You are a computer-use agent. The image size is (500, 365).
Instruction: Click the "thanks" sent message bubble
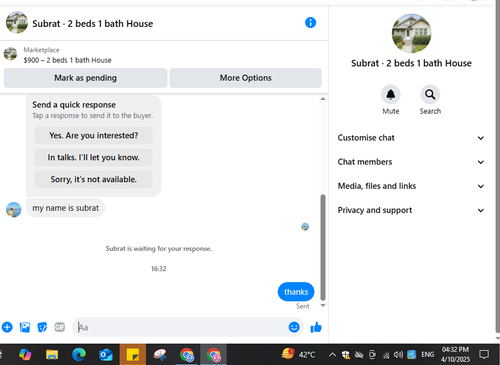click(x=296, y=292)
